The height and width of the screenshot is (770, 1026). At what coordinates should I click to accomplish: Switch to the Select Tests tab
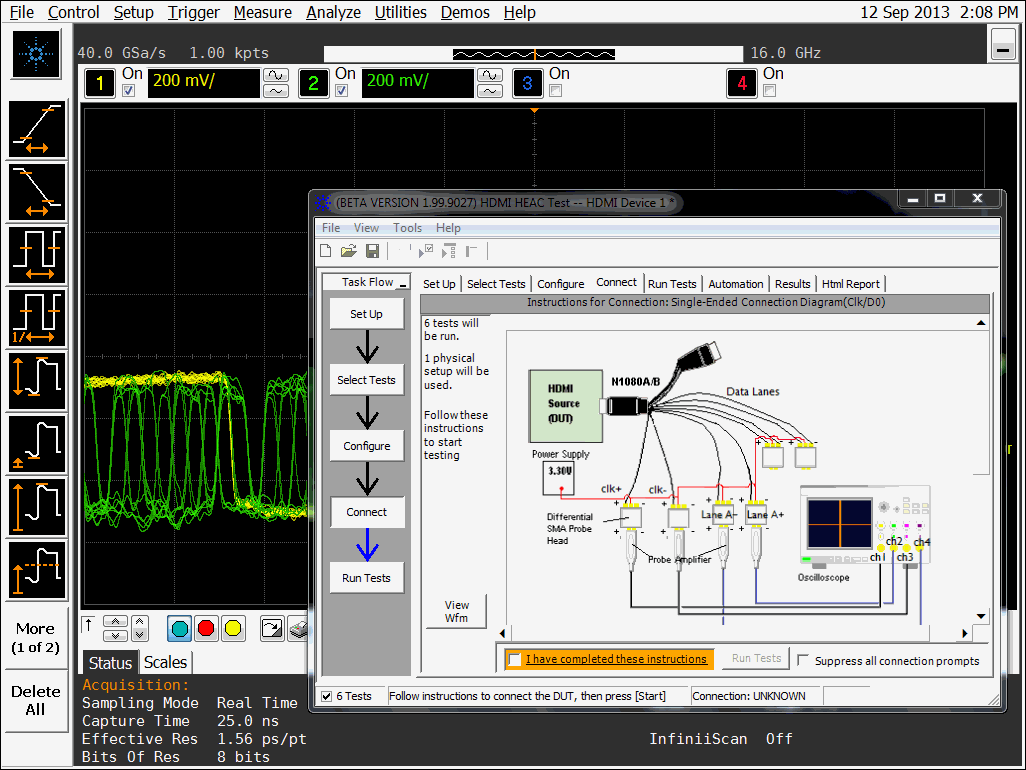[495, 284]
